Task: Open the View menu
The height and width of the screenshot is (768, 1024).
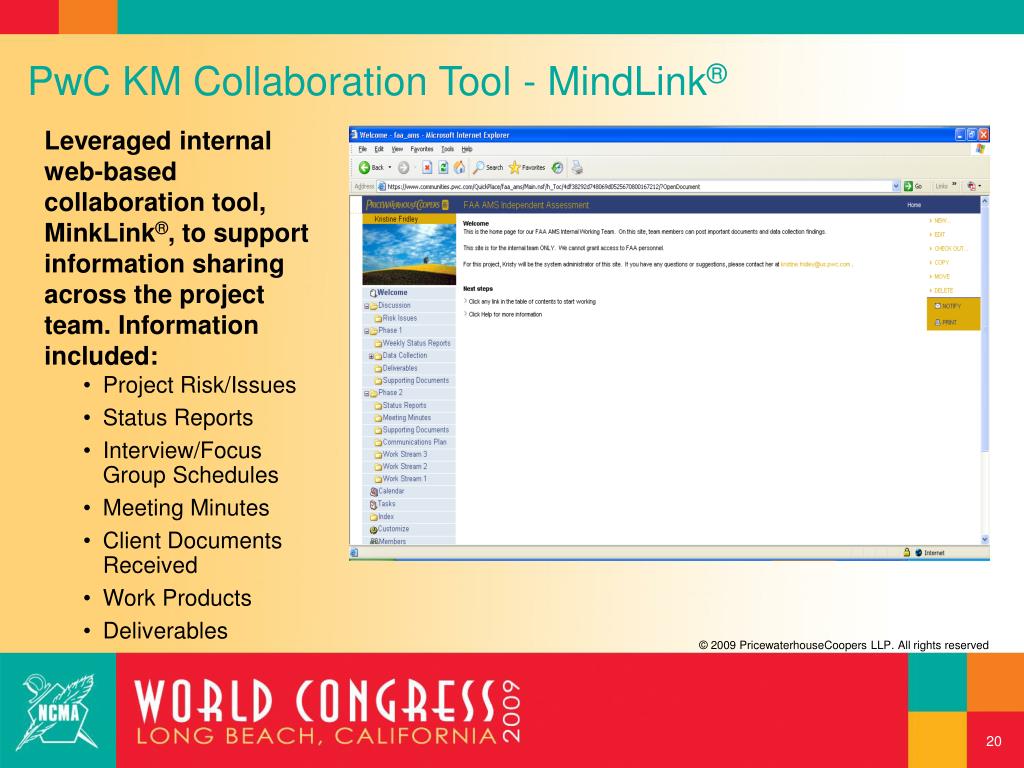Action: [x=397, y=149]
